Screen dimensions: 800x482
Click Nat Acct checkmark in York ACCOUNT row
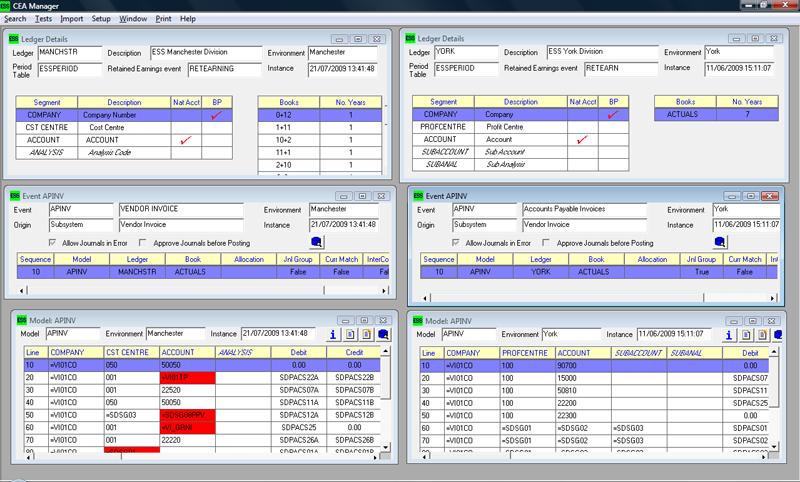tap(582, 140)
